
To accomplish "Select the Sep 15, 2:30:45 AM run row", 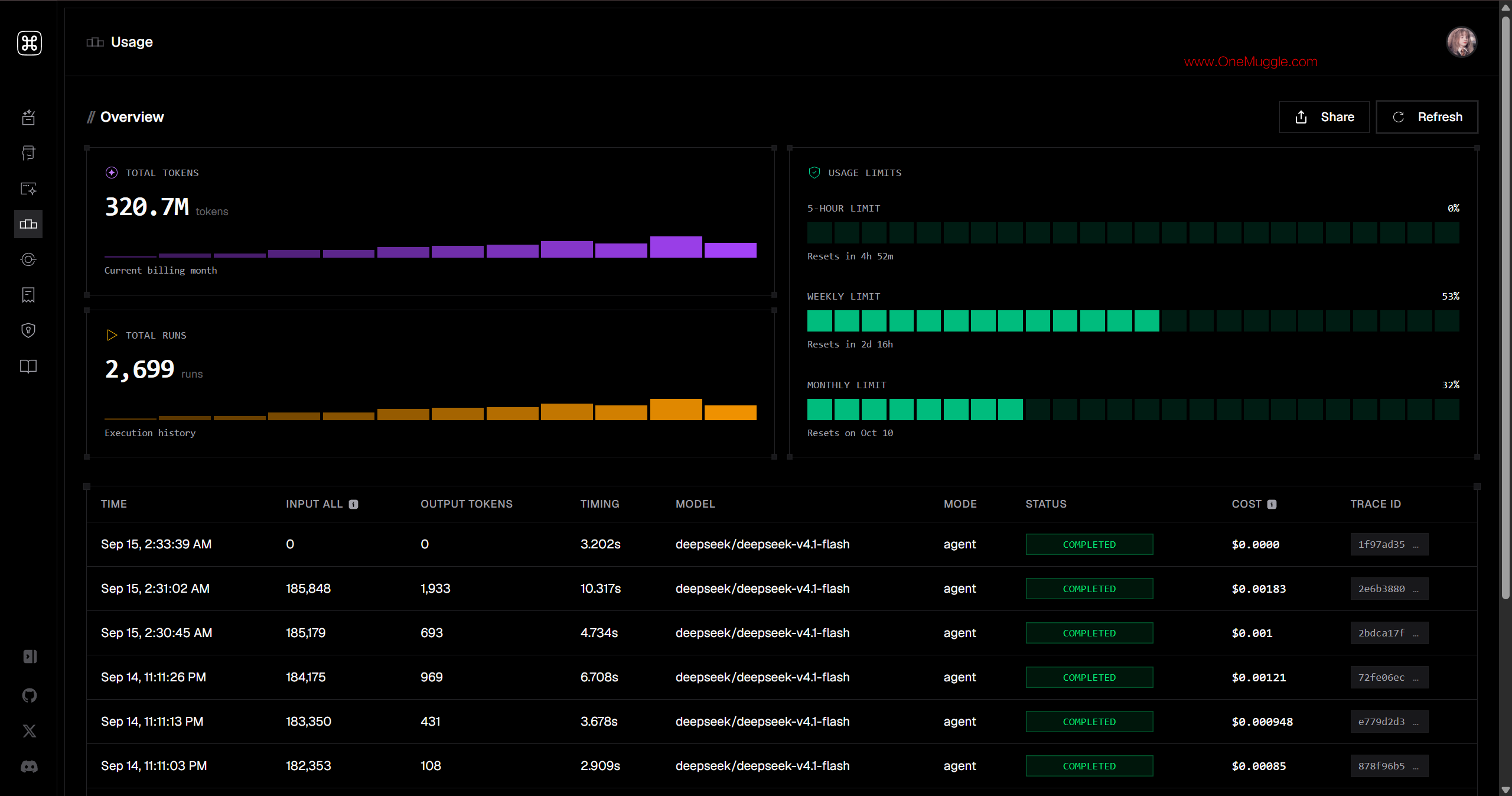I will coord(781,633).
